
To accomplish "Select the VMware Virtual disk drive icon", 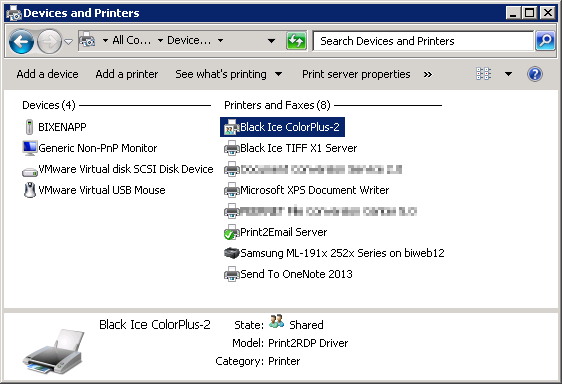I will coord(30,172).
